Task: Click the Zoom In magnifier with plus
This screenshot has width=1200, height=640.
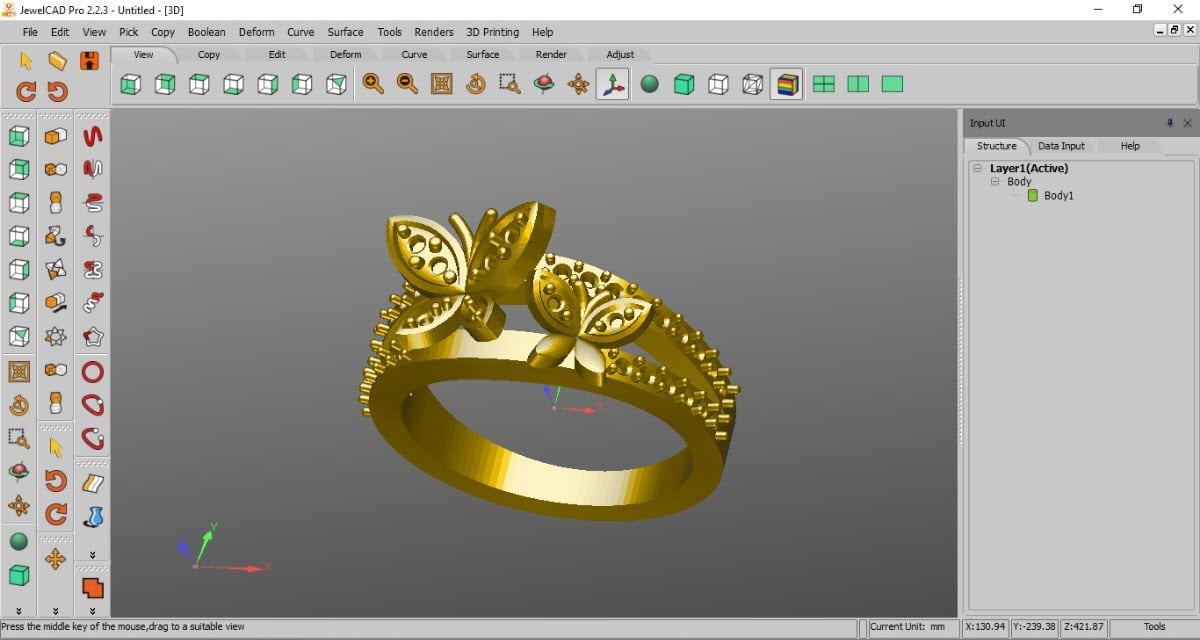Action: 373,85
